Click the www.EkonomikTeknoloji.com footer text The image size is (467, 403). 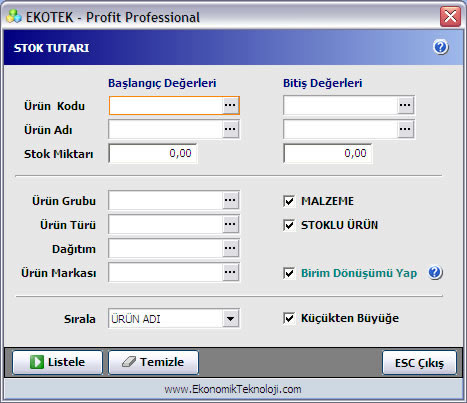tap(233, 389)
